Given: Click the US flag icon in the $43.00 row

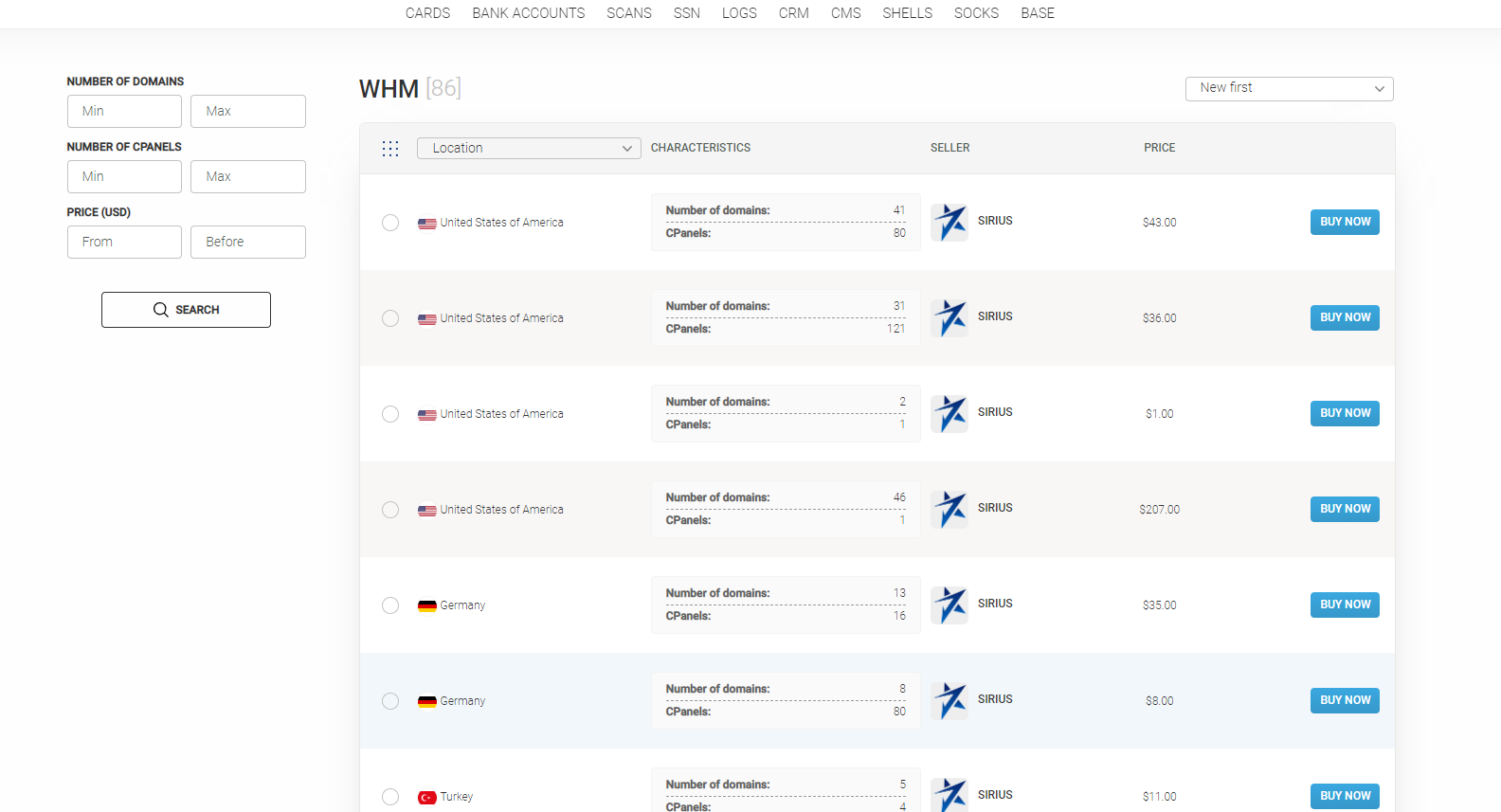Looking at the screenshot, I should (x=427, y=224).
